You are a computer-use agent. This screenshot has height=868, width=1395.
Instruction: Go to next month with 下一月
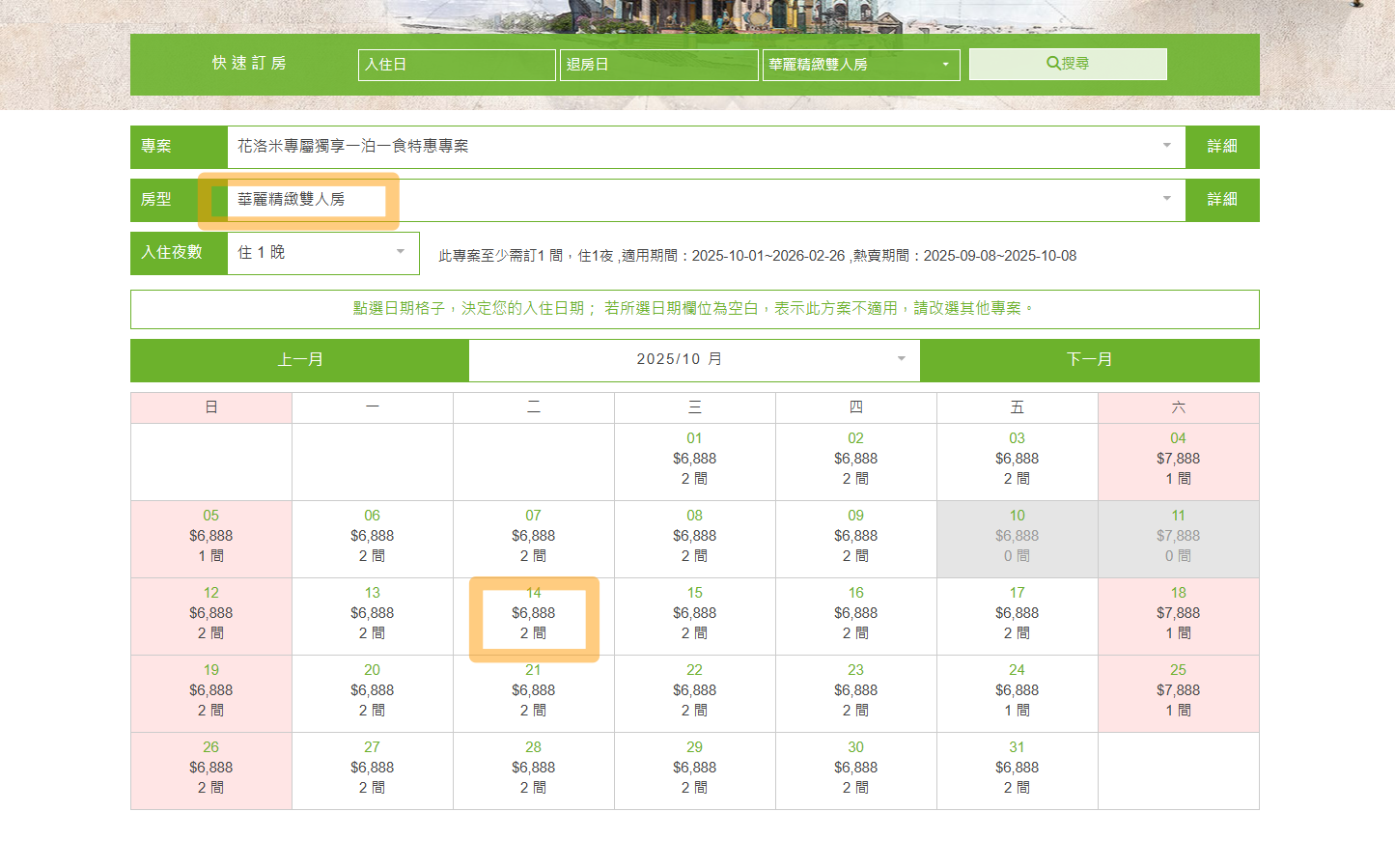[1089, 360]
